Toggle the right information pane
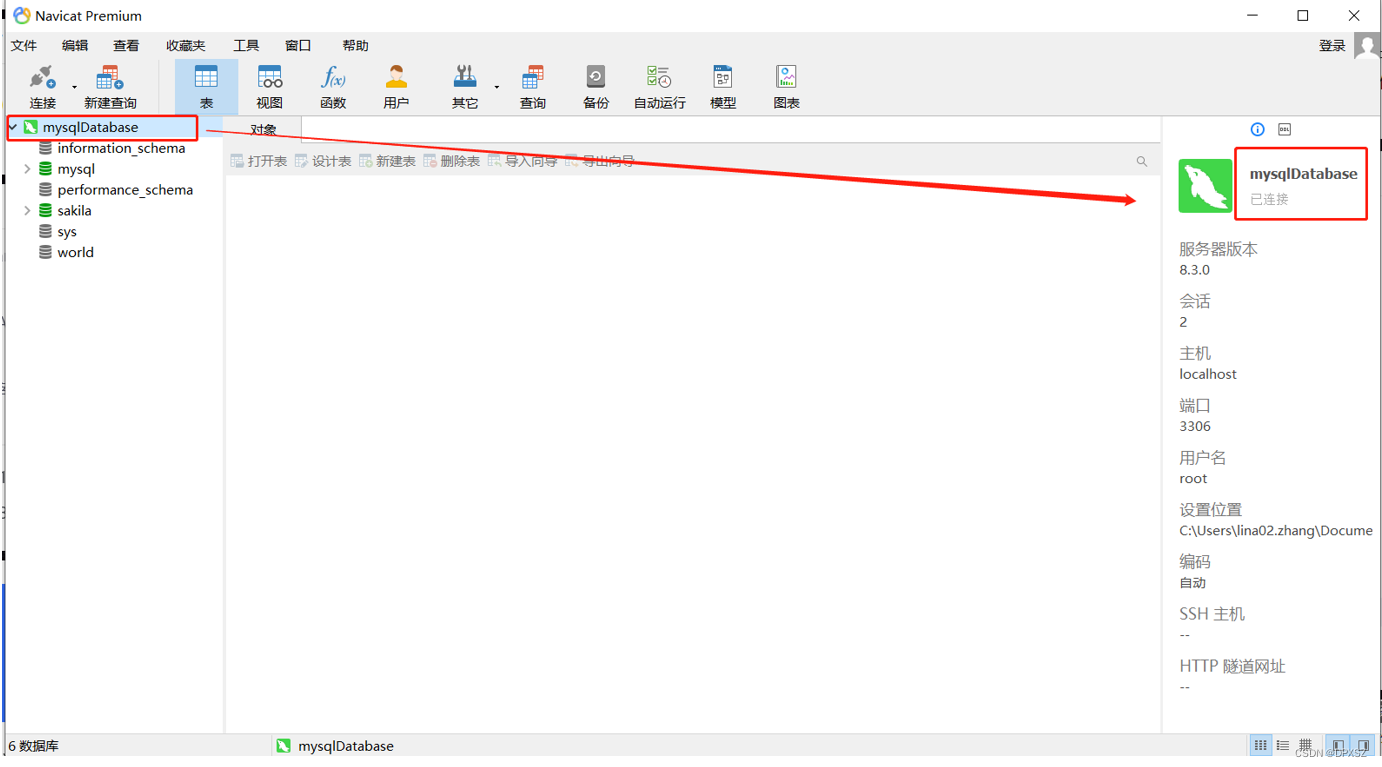1382x767 pixels. (1363, 745)
